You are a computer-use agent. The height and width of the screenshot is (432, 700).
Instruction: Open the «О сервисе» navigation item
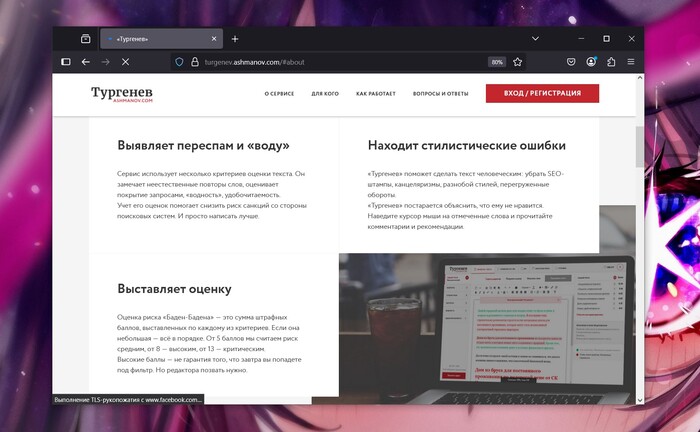point(279,94)
